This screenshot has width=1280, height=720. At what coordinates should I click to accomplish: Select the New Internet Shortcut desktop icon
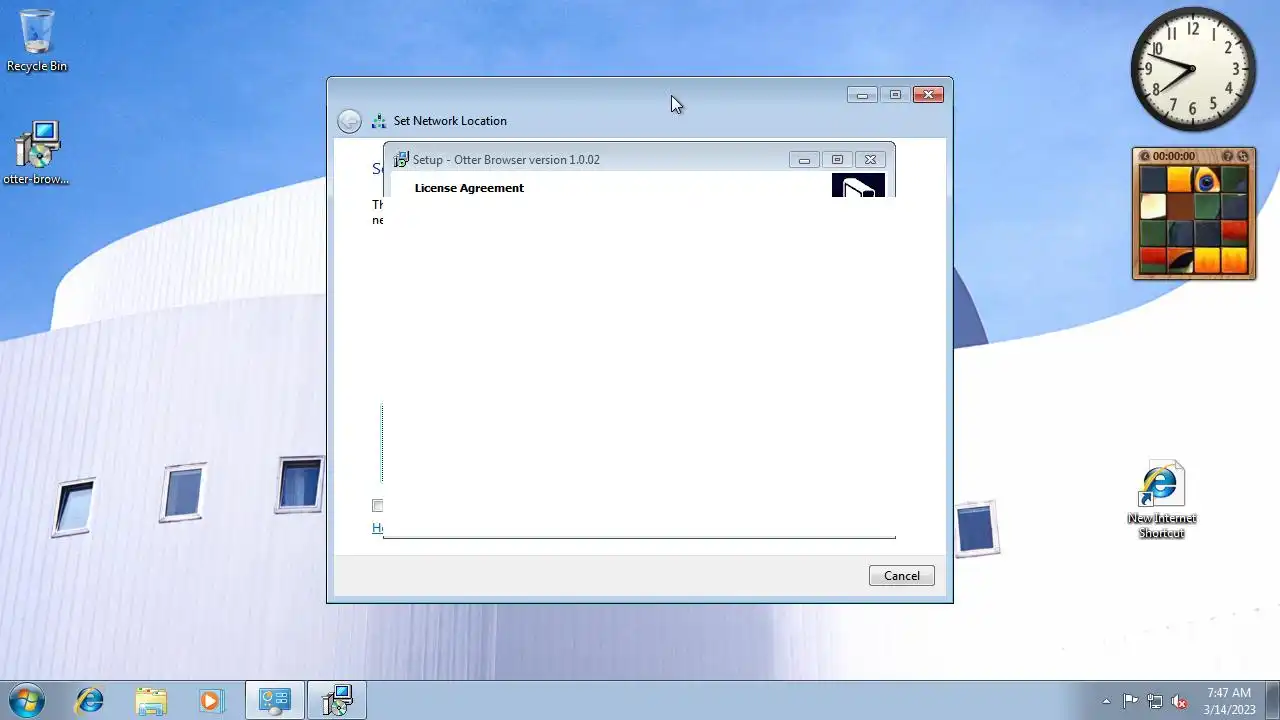pos(1161,500)
